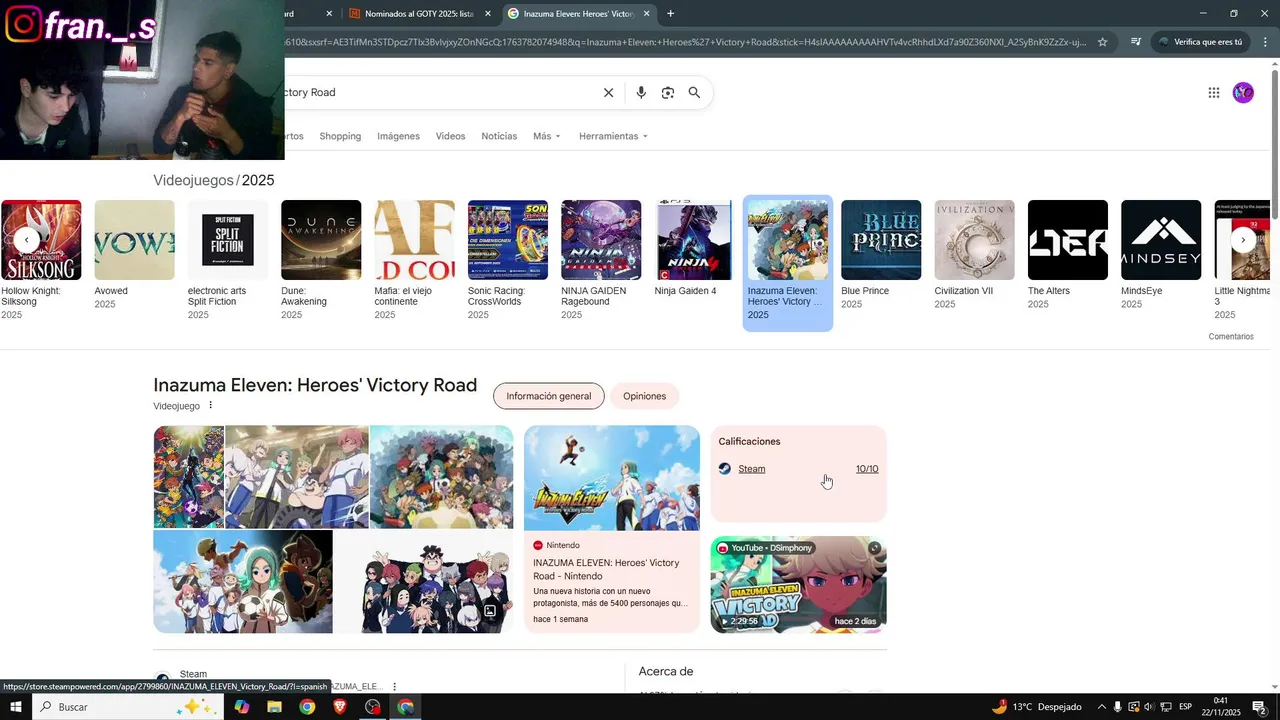Open the Nintendo Heroes' Victory Road article
Viewport: 1280px width, 720px height.
pyautogui.click(x=612, y=529)
